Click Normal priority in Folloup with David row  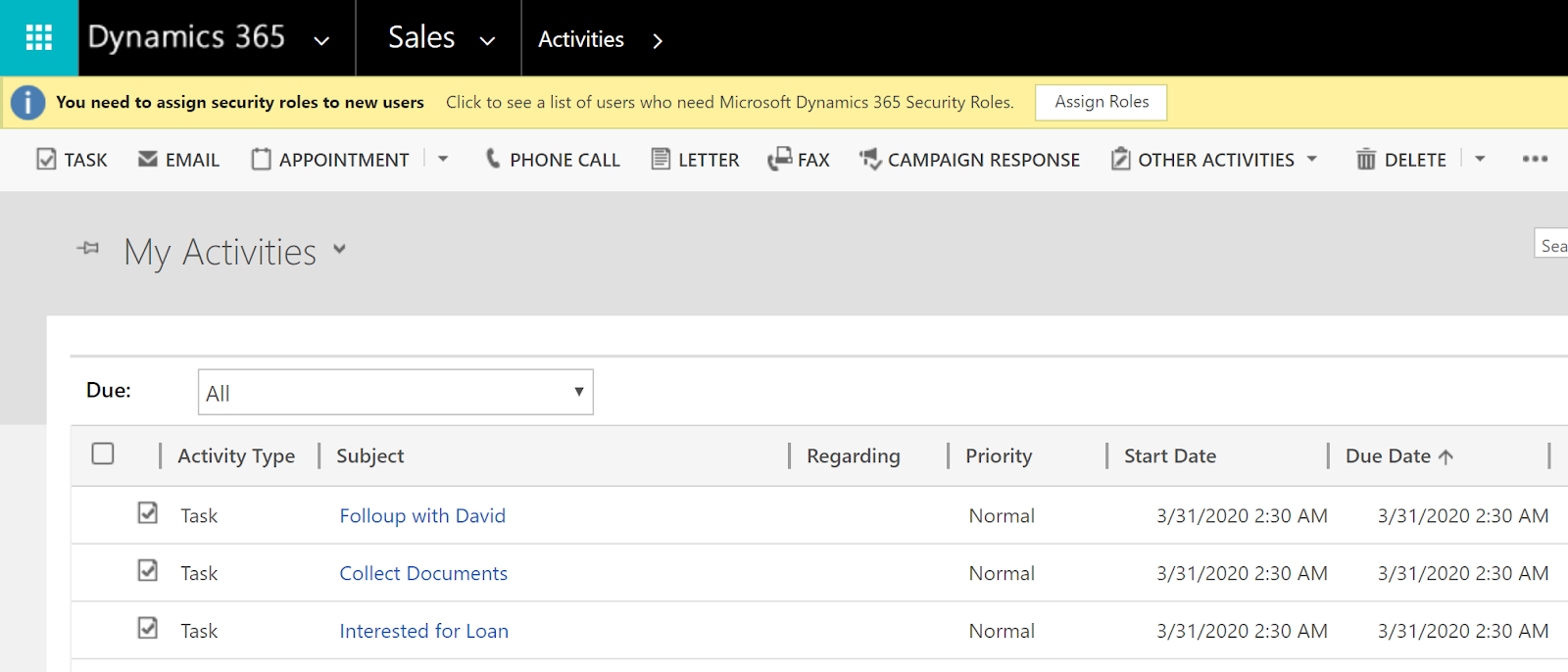click(1002, 516)
